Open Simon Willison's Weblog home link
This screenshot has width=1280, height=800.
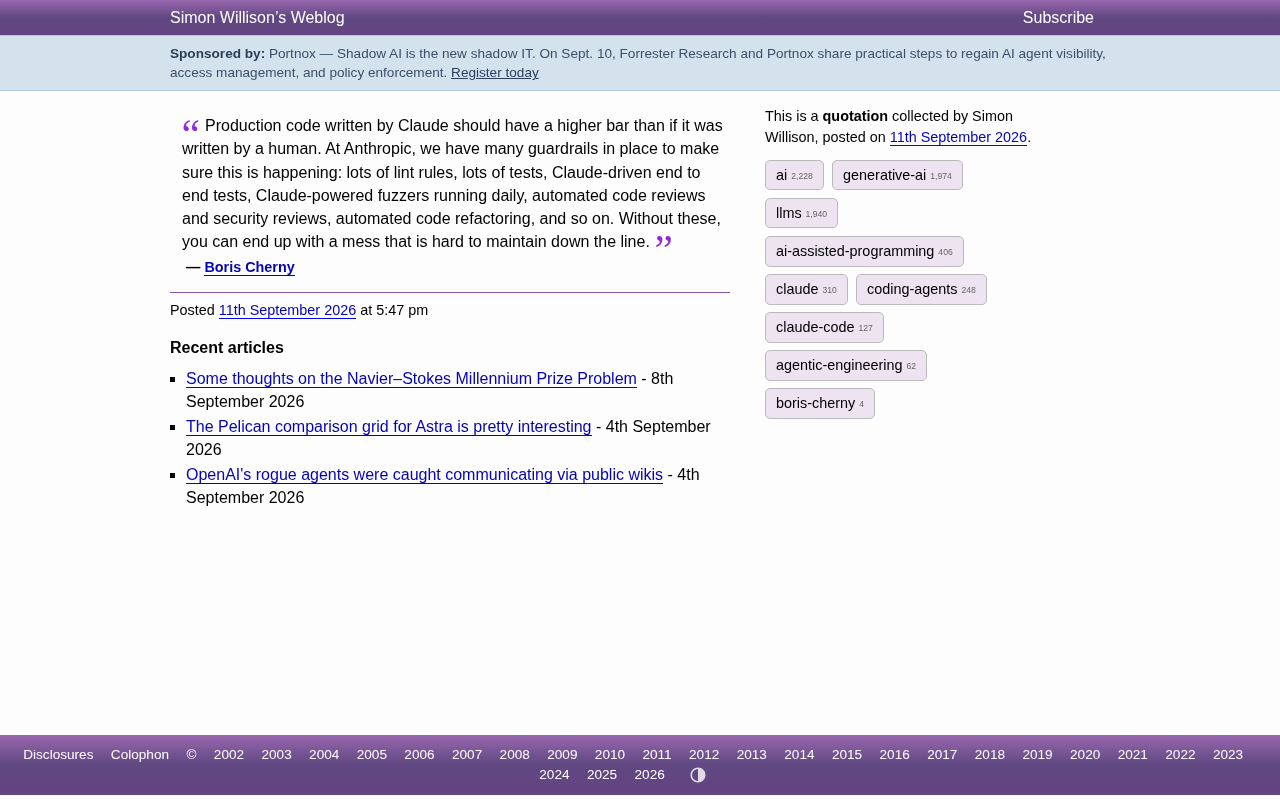[257, 18]
